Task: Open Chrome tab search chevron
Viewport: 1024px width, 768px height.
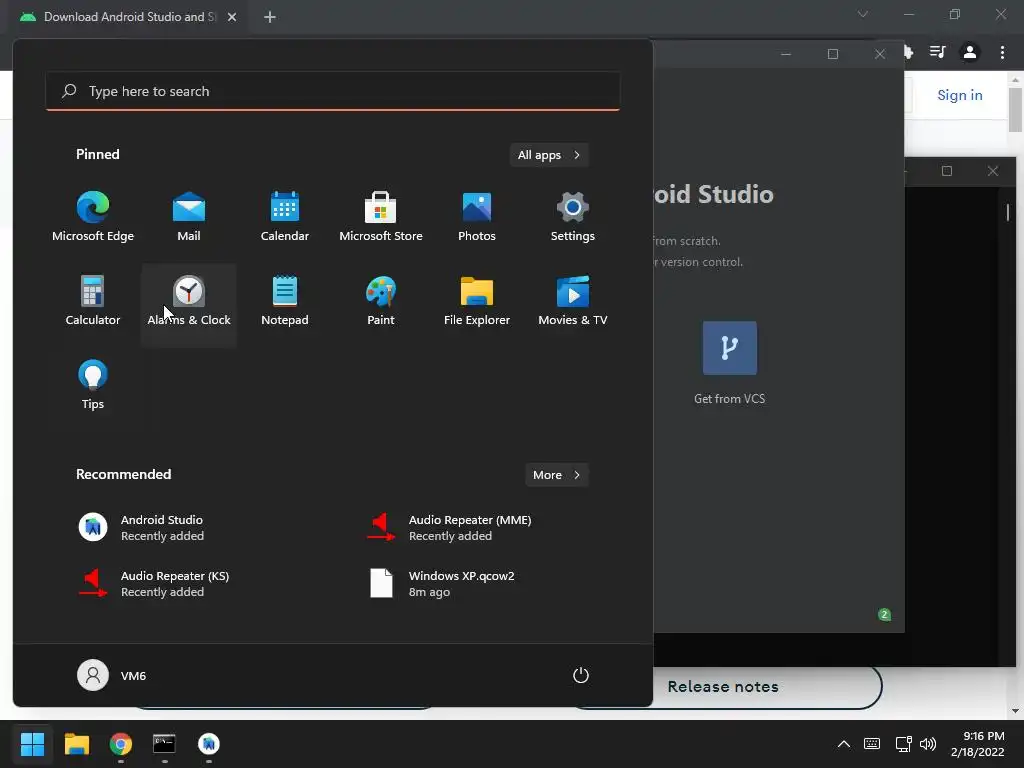Action: click(x=863, y=14)
